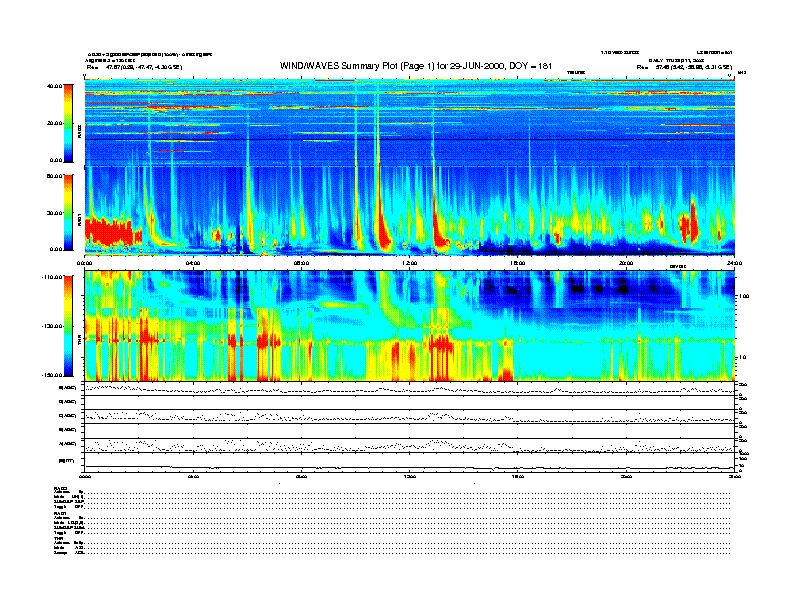Select the 04:00 time label under RAD1 panel
The image size is (792, 612).
point(194,263)
